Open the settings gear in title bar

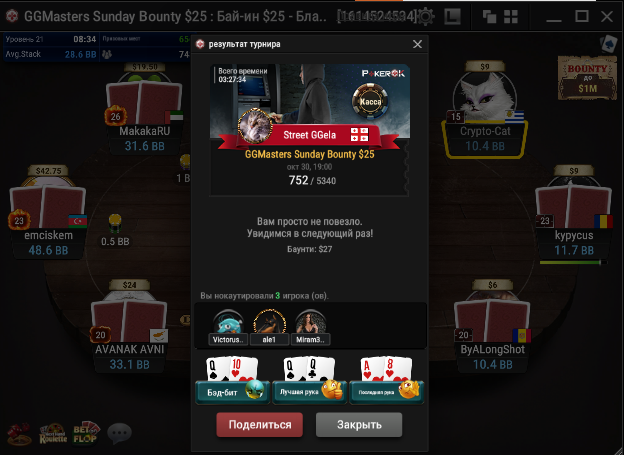click(x=425, y=17)
